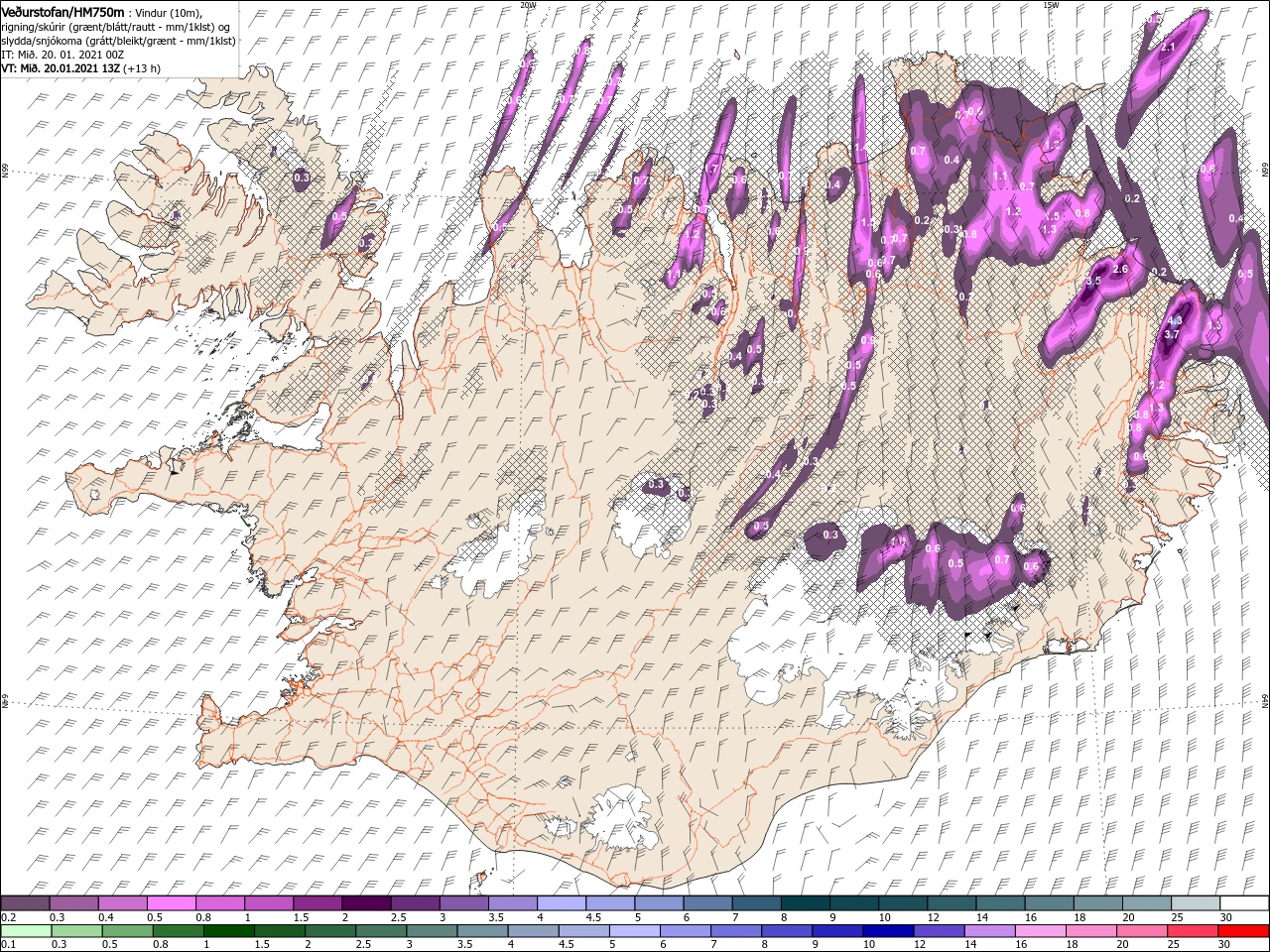Click the lavender rain swatch at 14
This screenshot has height=952, width=1270.
990,931
